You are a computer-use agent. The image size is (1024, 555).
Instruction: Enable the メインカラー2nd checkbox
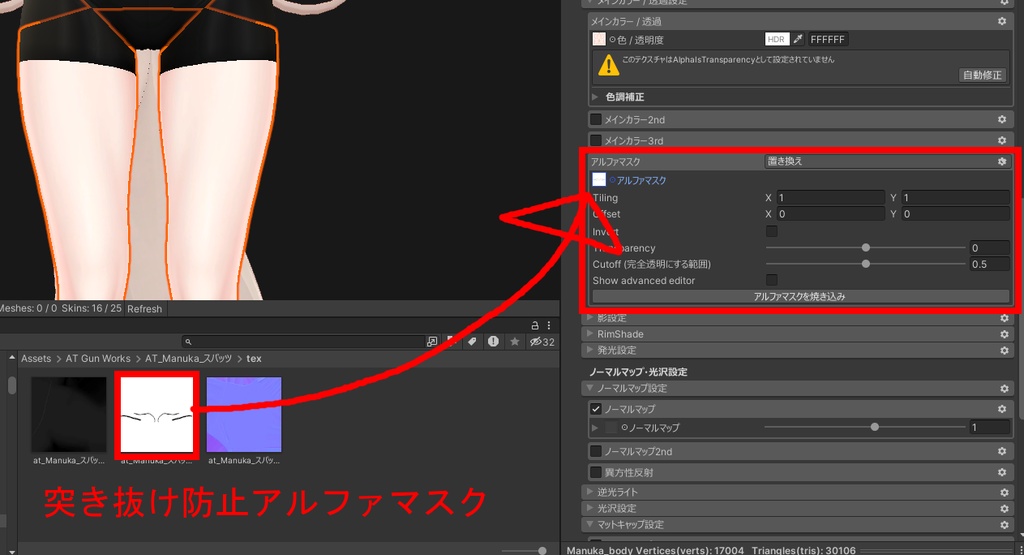coord(596,119)
